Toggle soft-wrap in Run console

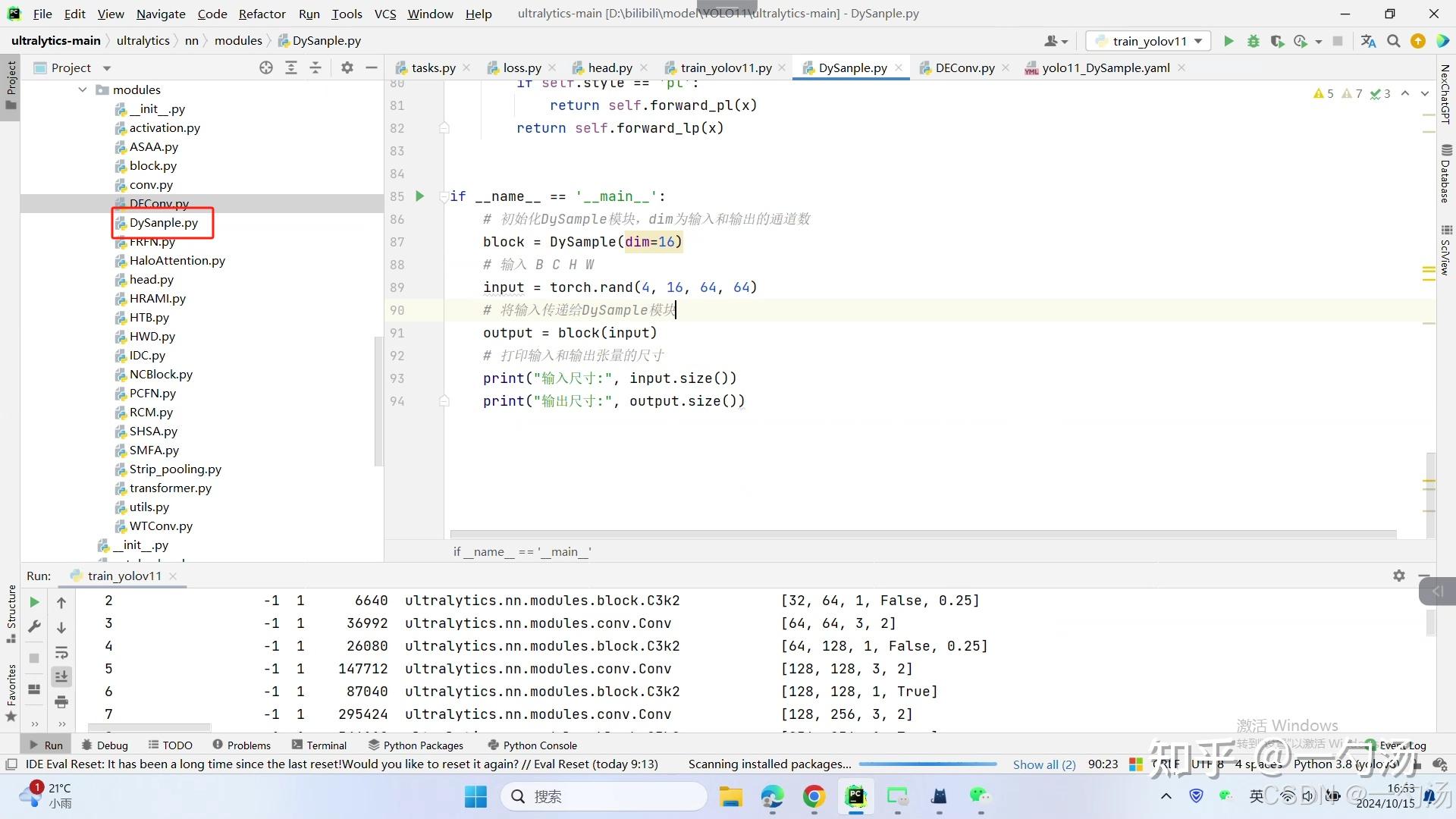(x=61, y=652)
